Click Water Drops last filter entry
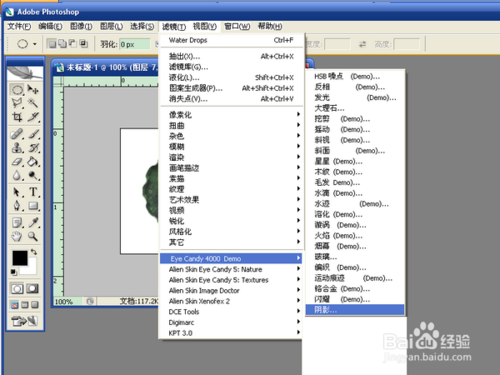This screenshot has height=375, width=500. (x=232, y=40)
